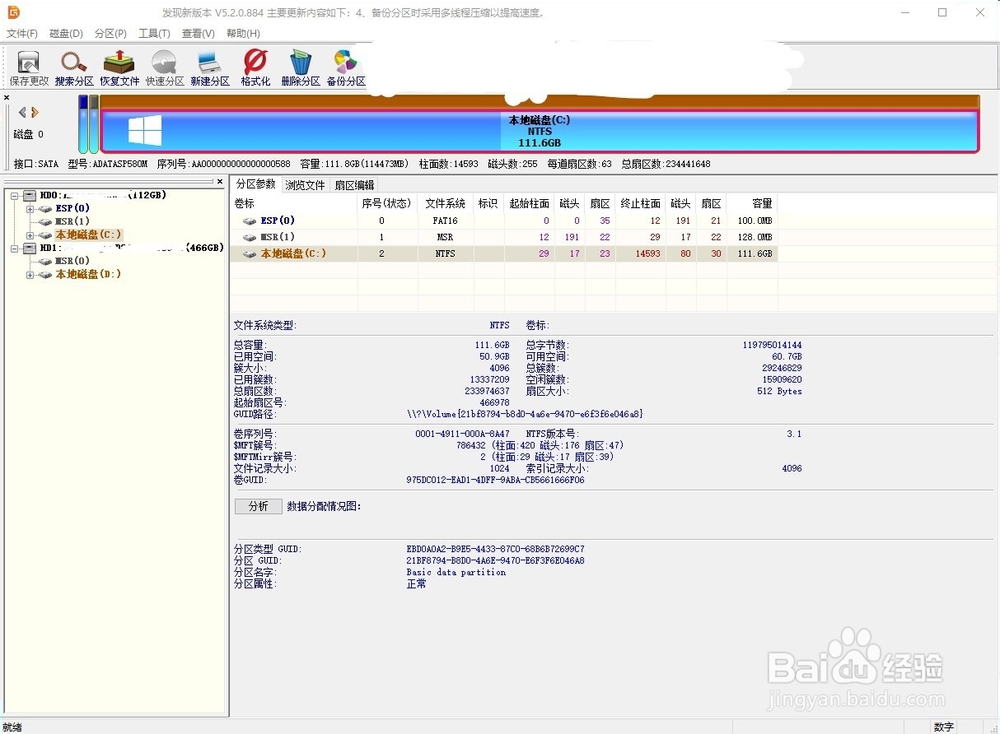
Task: Select the 格式化 (format) tool
Action: 254,66
